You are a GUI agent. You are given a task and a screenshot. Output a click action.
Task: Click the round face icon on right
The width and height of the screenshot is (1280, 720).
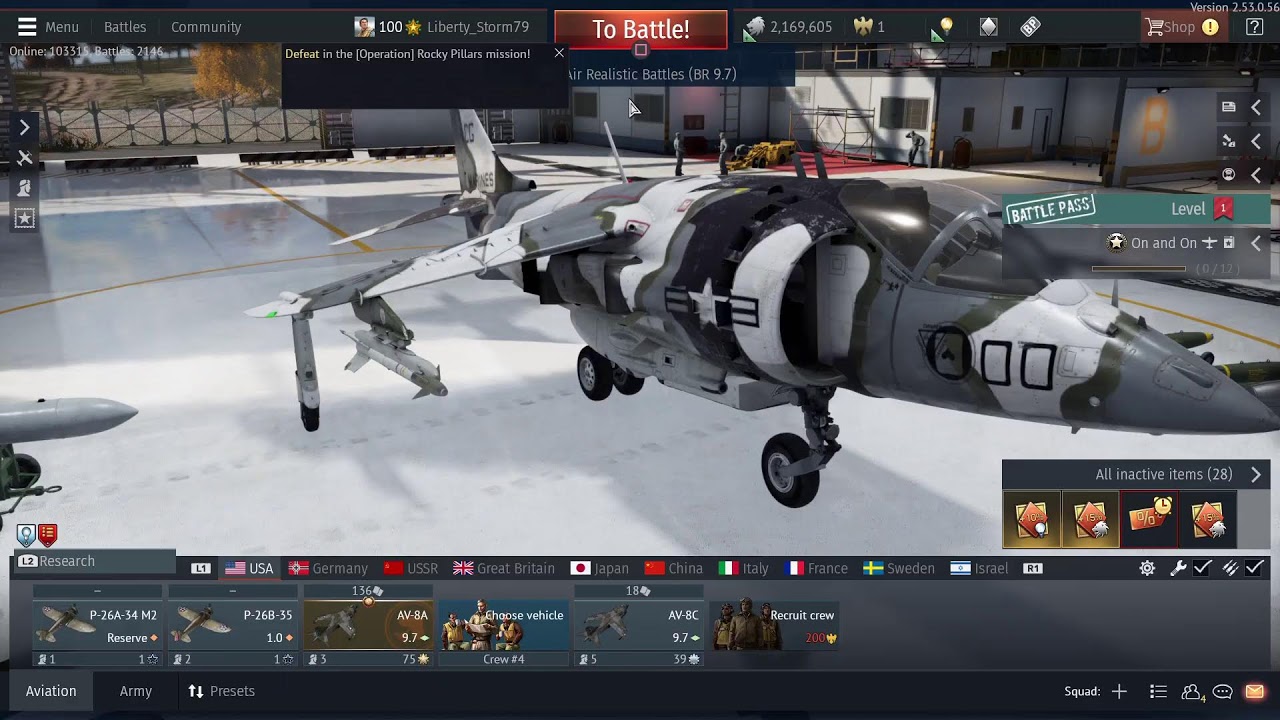pyautogui.click(x=1229, y=175)
